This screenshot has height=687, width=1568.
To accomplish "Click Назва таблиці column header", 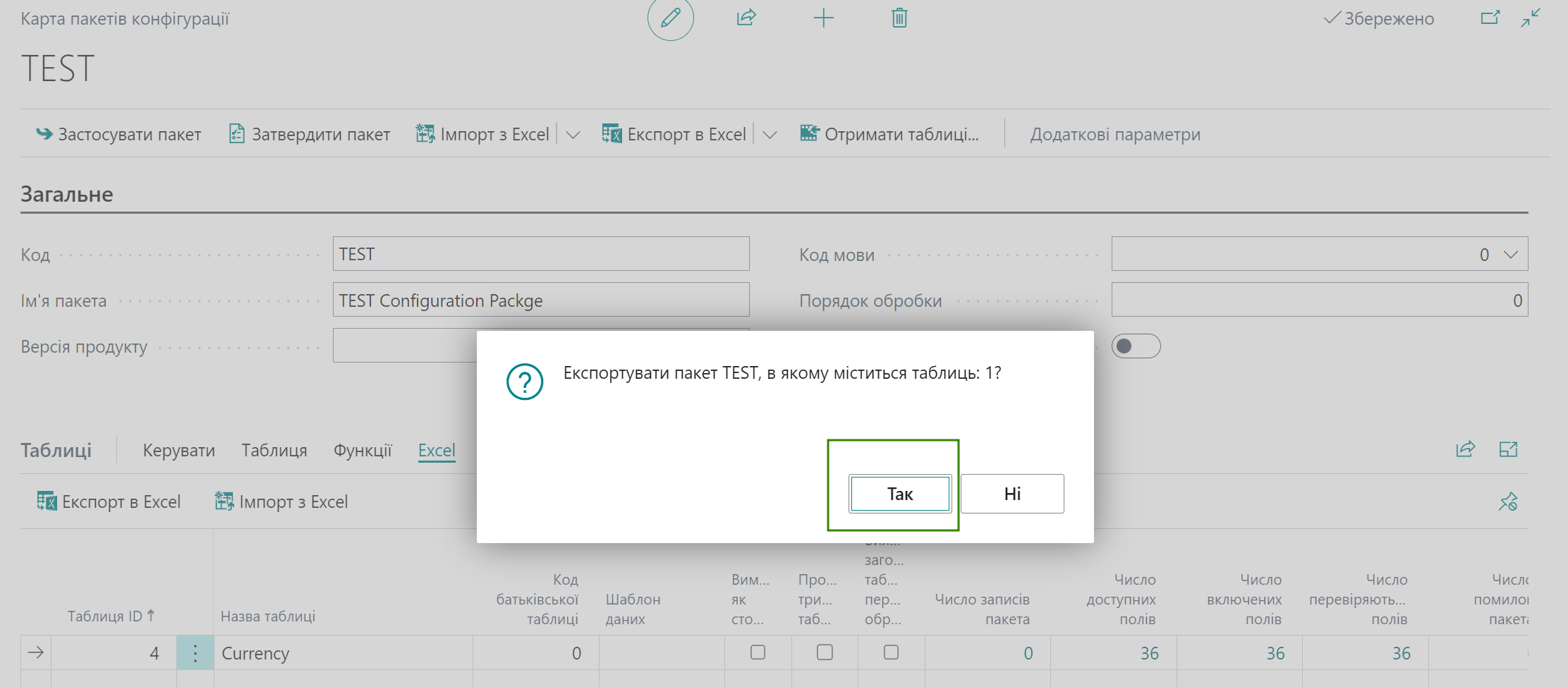I will tap(268, 616).
